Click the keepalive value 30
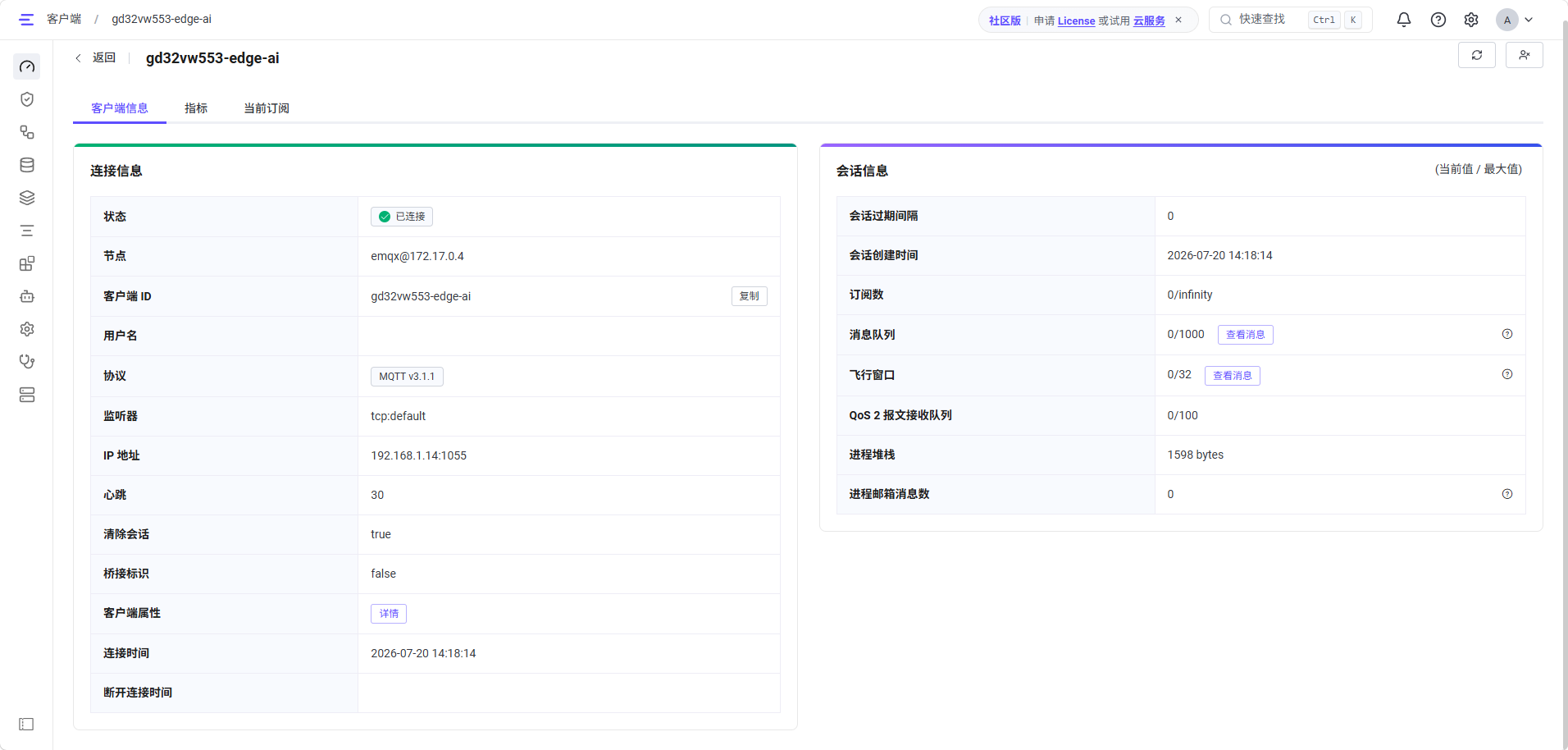Image resolution: width=1568 pixels, height=750 pixels. [377, 495]
